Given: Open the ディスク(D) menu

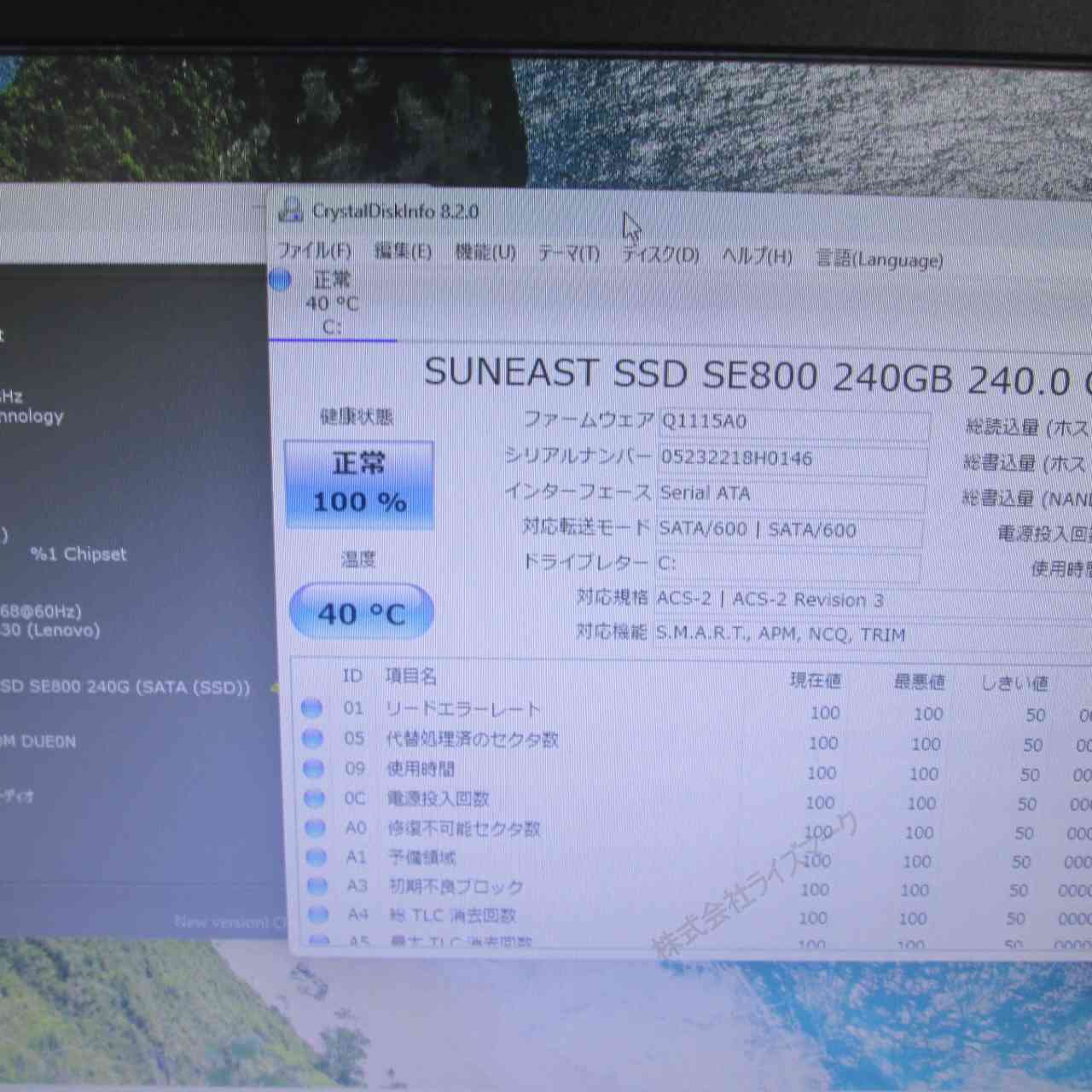Looking at the screenshot, I should (x=659, y=255).
